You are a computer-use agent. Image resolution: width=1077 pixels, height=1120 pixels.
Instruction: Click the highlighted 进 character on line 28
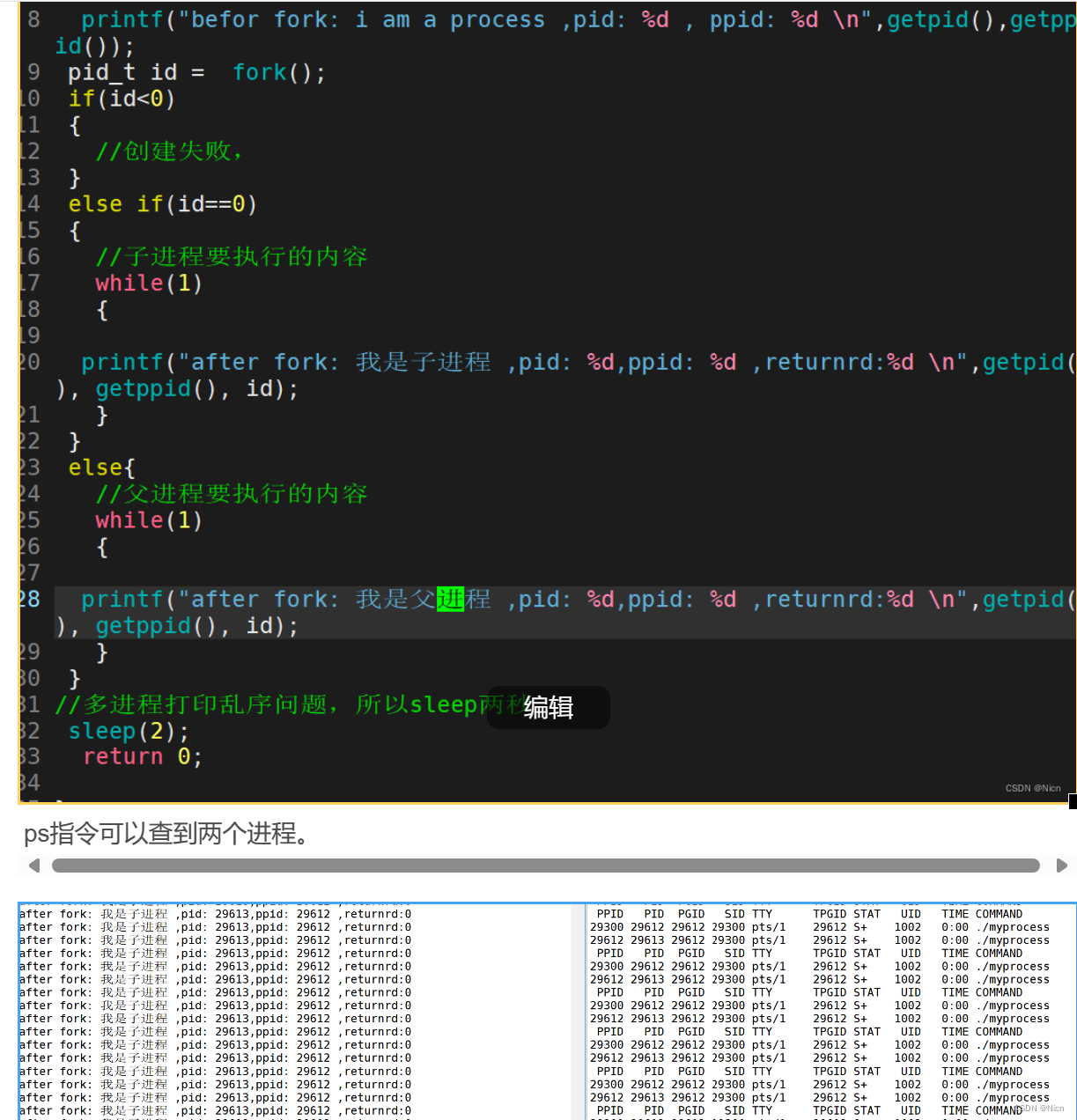click(x=450, y=599)
